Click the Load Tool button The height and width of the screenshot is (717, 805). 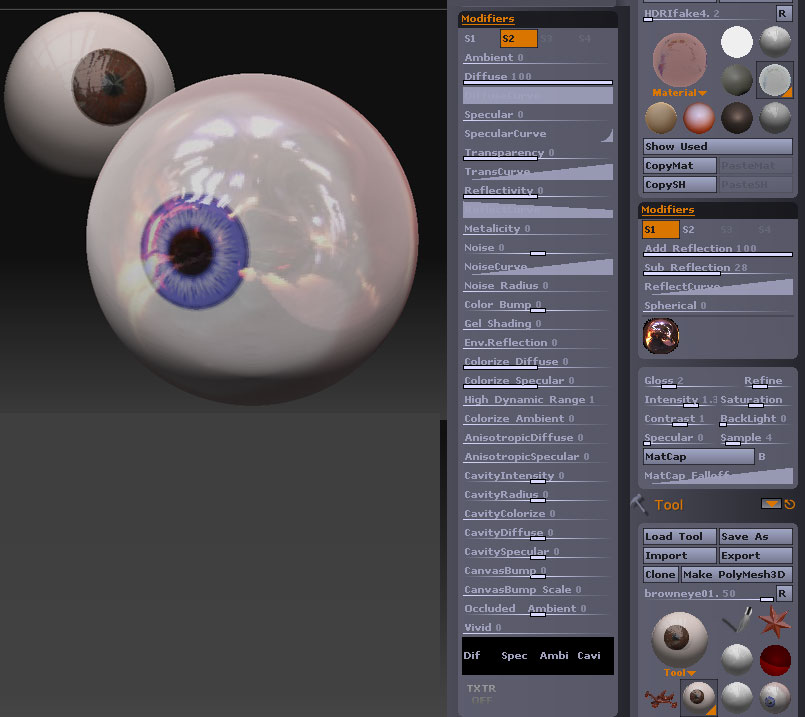tap(679, 536)
